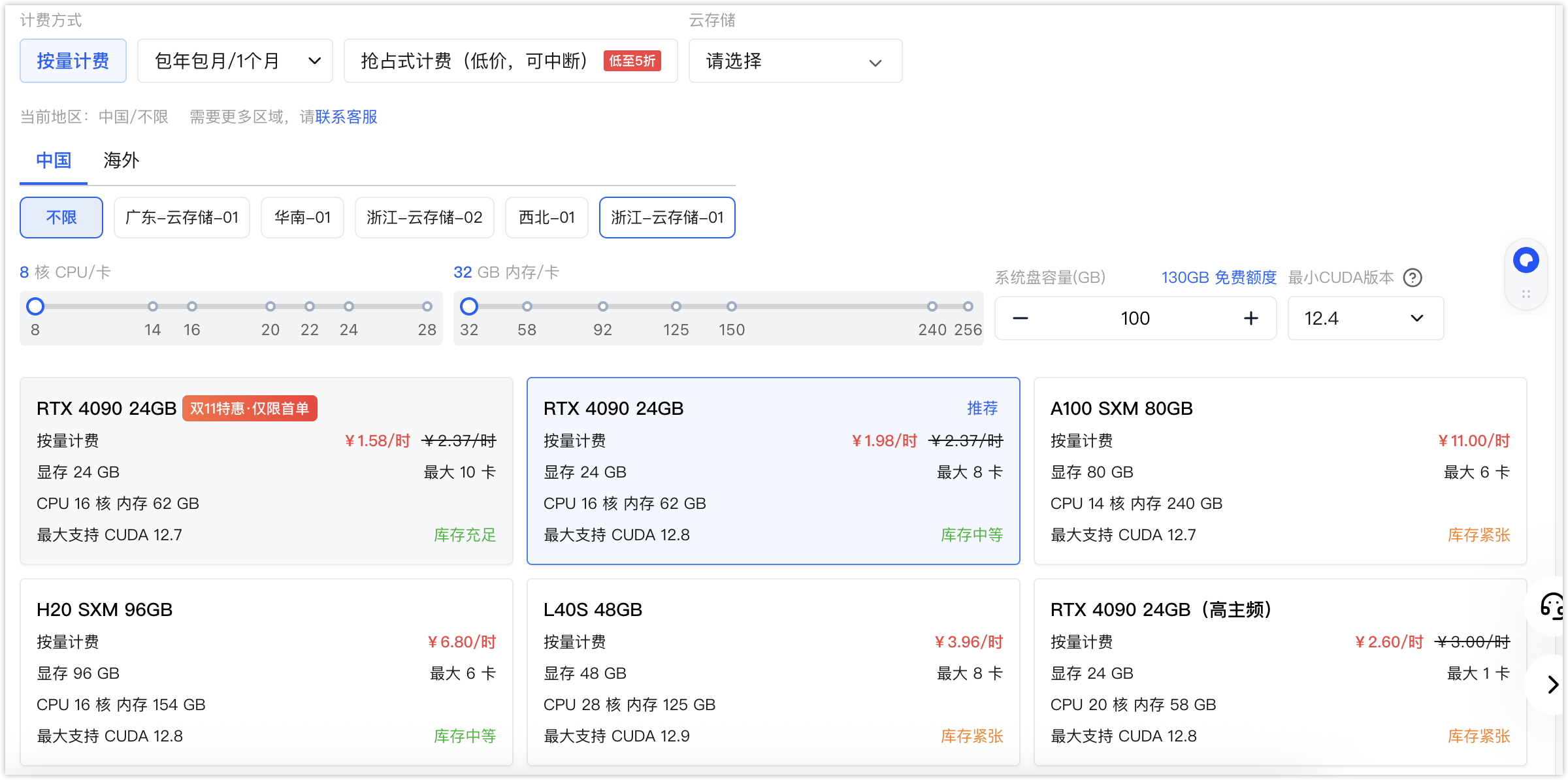Enable the 不限 region option
1568x780 pixels.
pos(61,217)
